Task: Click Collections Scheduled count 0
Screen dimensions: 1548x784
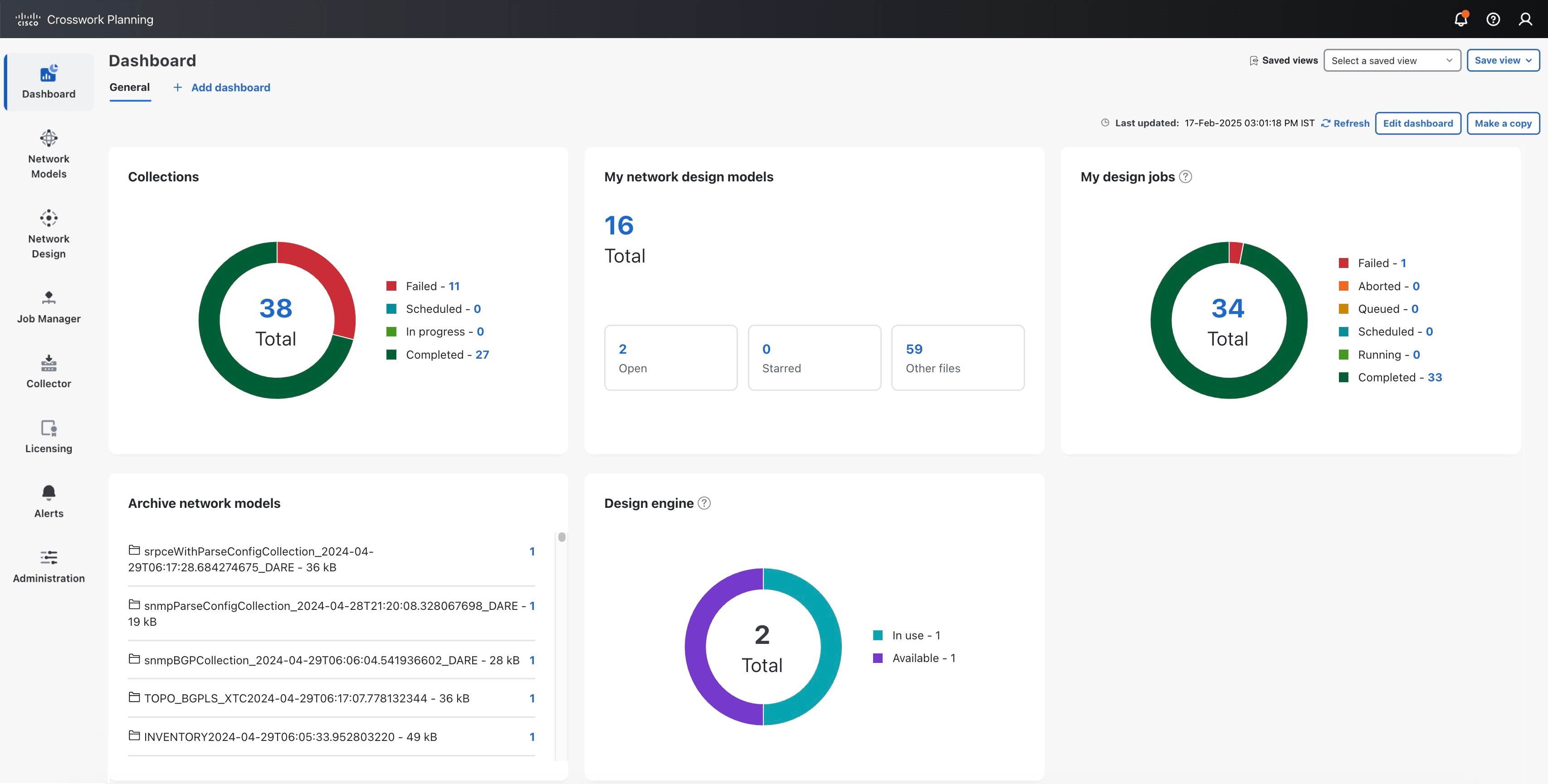Action: coord(477,309)
